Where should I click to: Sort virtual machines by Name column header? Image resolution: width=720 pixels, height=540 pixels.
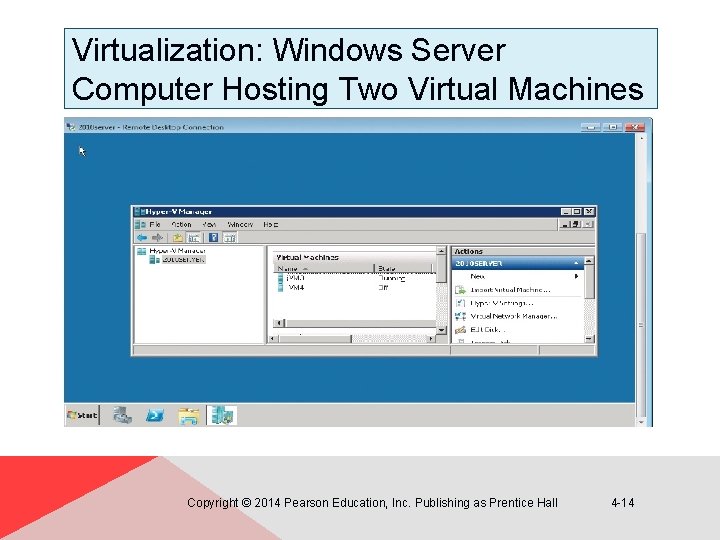(x=324, y=268)
